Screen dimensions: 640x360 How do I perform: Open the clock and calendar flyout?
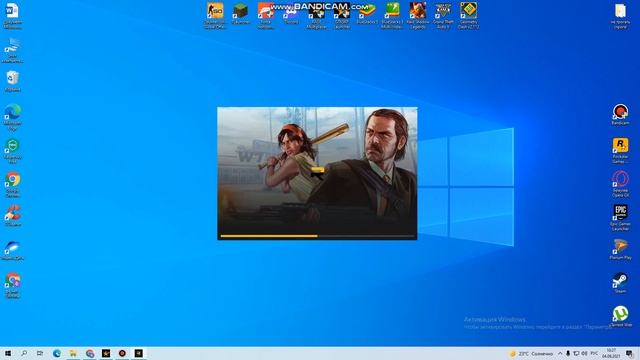click(x=611, y=353)
